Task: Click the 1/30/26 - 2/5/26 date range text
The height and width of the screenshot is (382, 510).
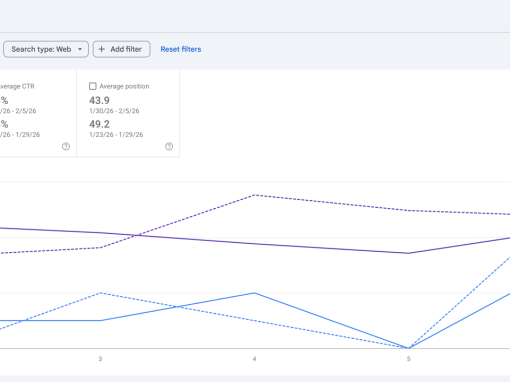Action: click(114, 111)
